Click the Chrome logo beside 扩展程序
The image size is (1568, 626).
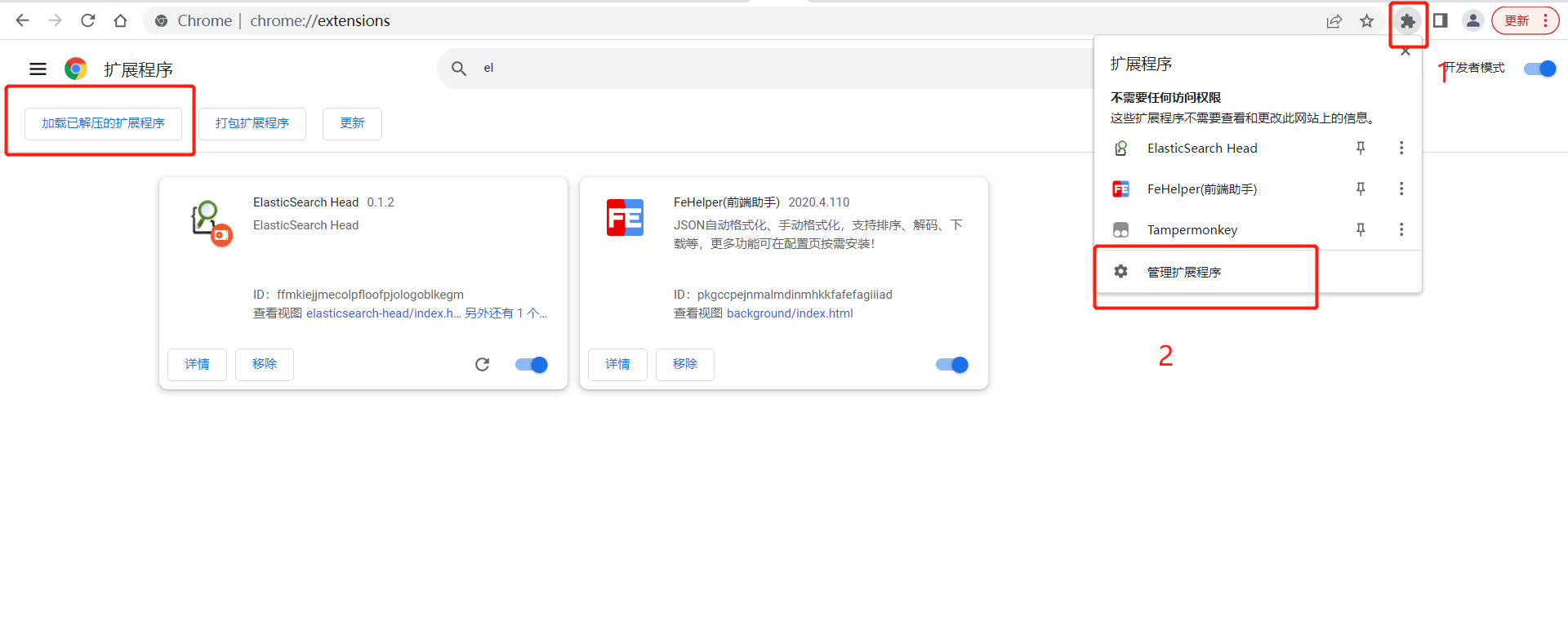76,69
